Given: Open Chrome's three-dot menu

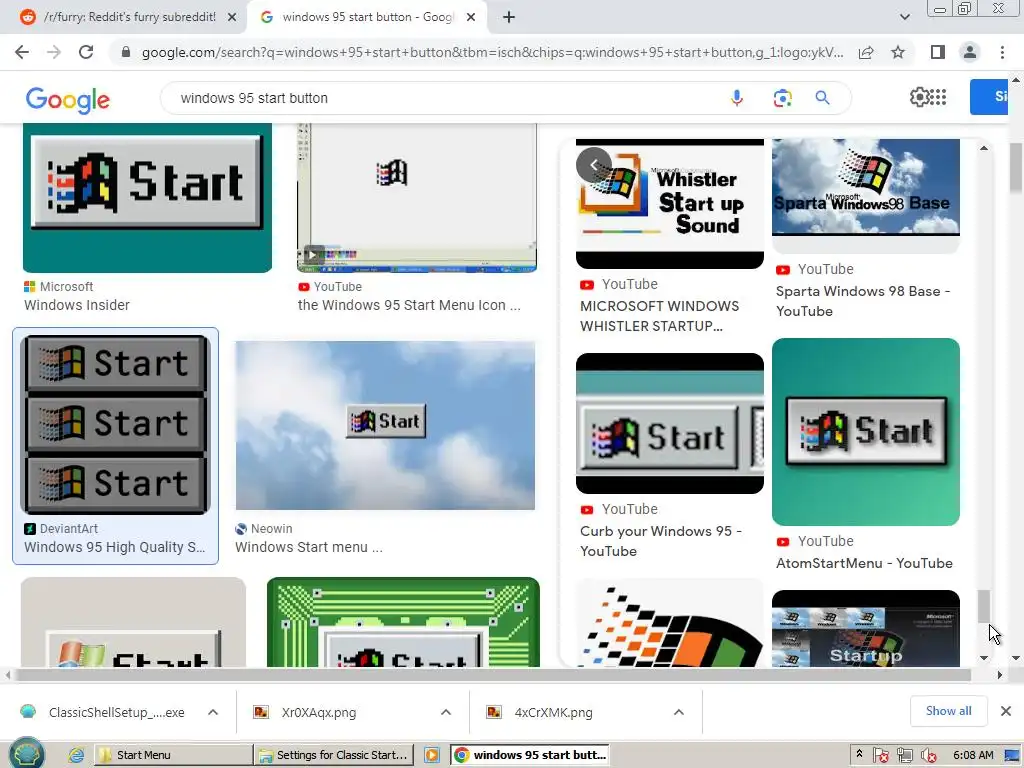Looking at the screenshot, I should (x=1002, y=52).
